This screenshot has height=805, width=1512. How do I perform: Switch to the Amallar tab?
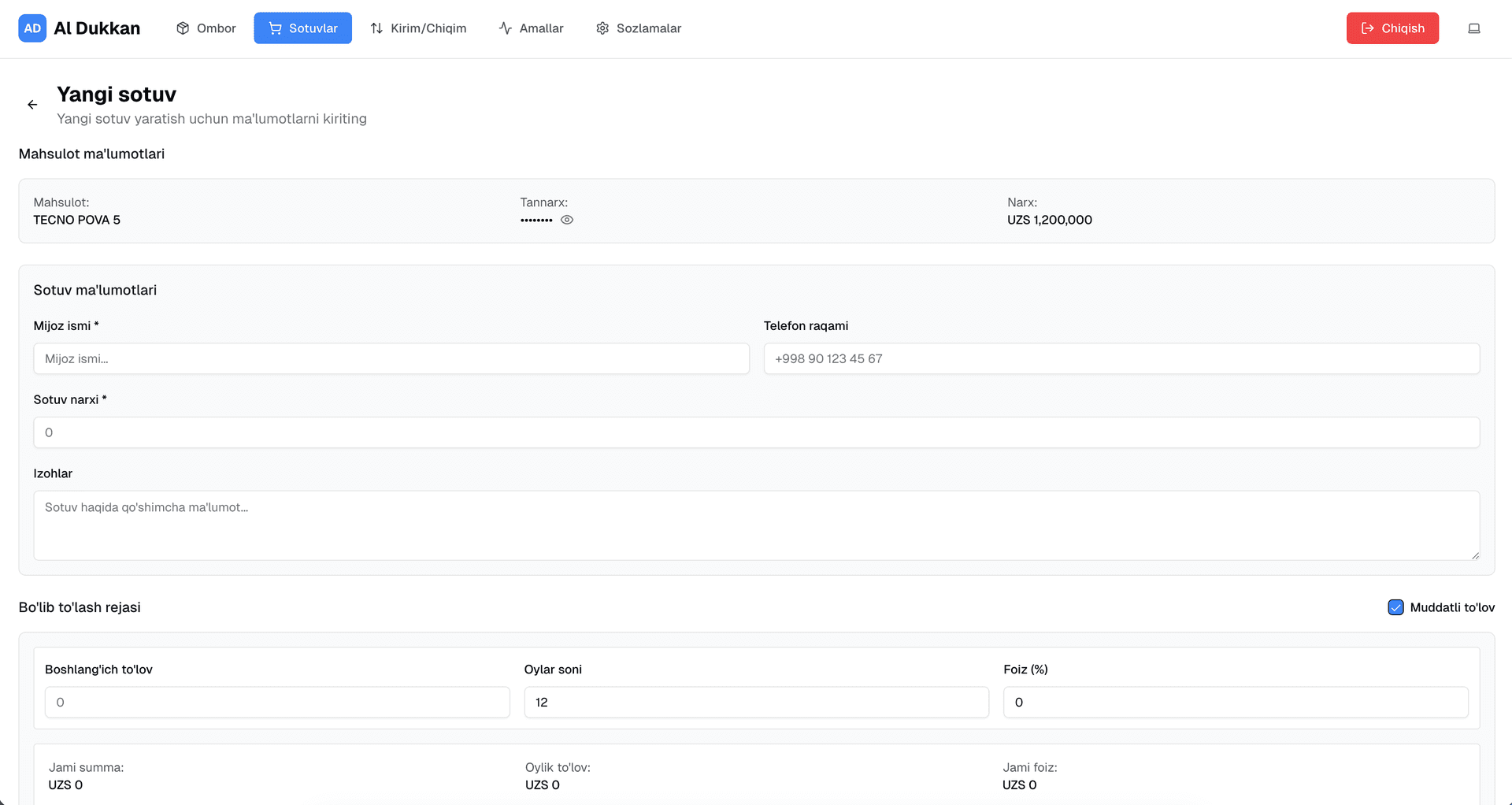(x=532, y=28)
